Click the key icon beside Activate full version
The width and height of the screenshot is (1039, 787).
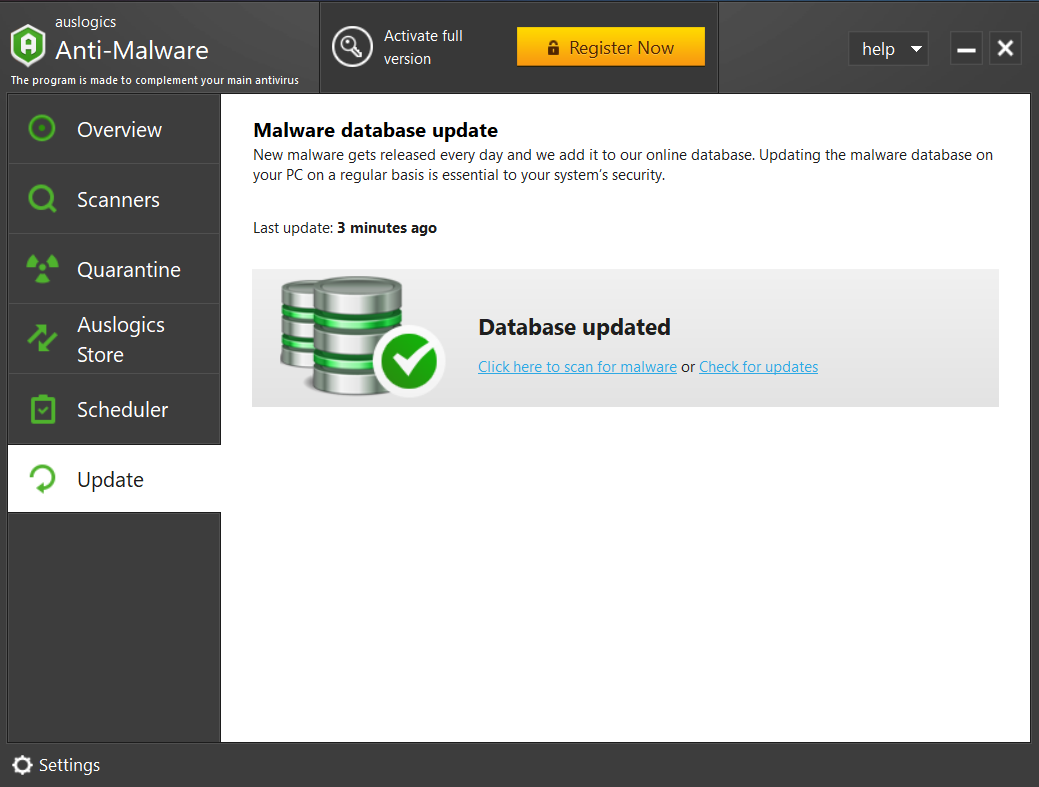point(352,46)
